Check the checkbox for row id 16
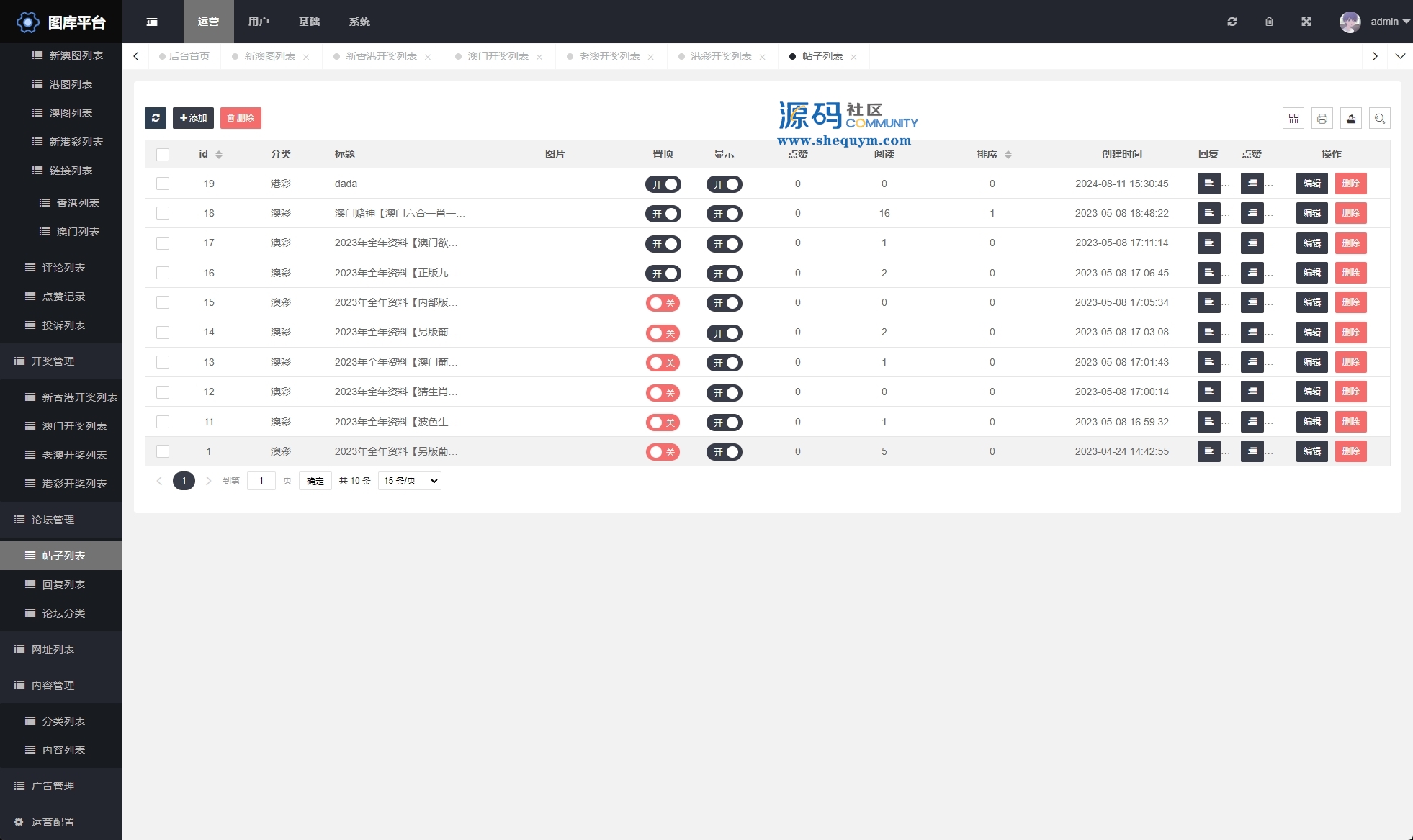The image size is (1413, 840). 163,273
